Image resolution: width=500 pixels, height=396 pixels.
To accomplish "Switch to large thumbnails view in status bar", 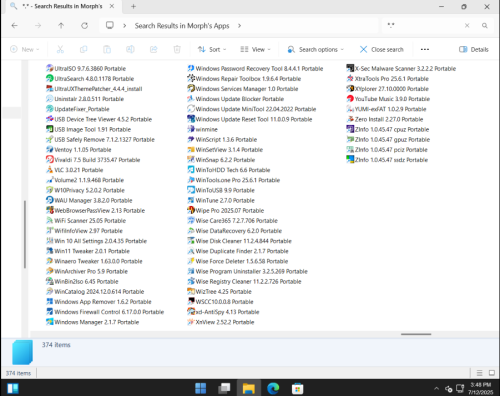I will pyautogui.click(x=492, y=373).
